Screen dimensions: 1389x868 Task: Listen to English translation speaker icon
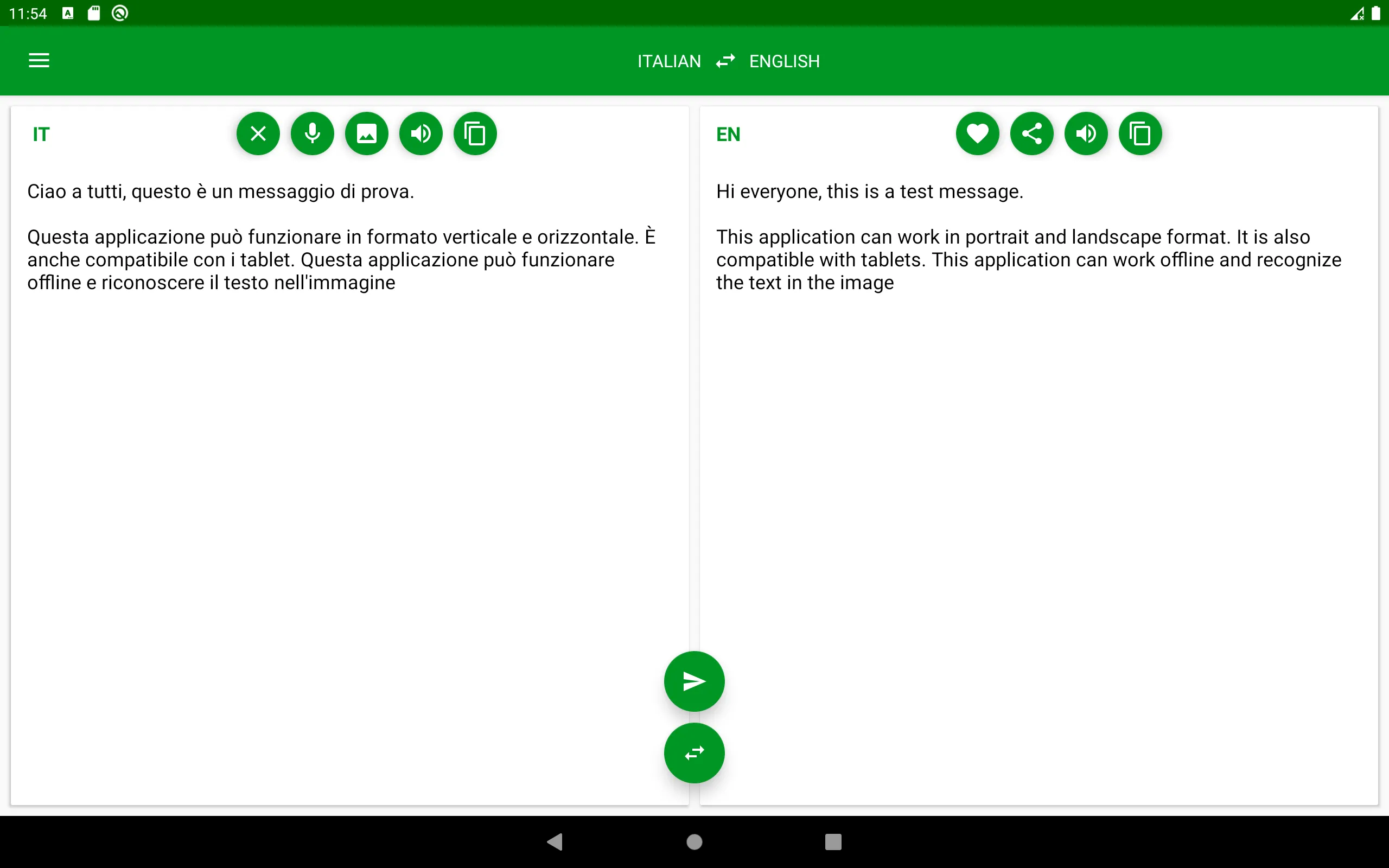(x=1086, y=134)
